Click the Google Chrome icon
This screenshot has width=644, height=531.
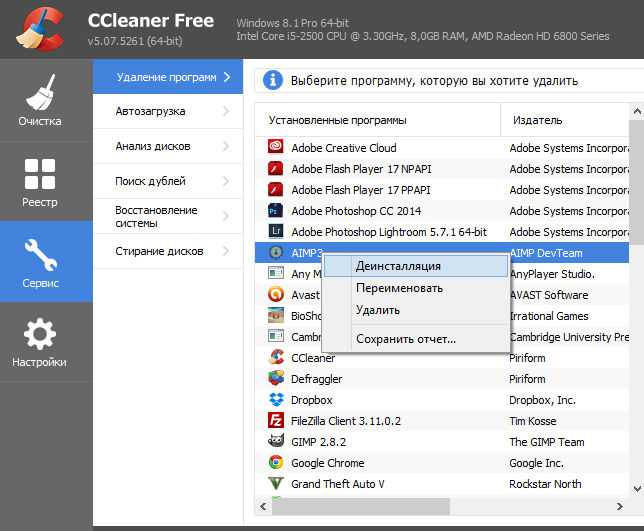[x=276, y=462]
